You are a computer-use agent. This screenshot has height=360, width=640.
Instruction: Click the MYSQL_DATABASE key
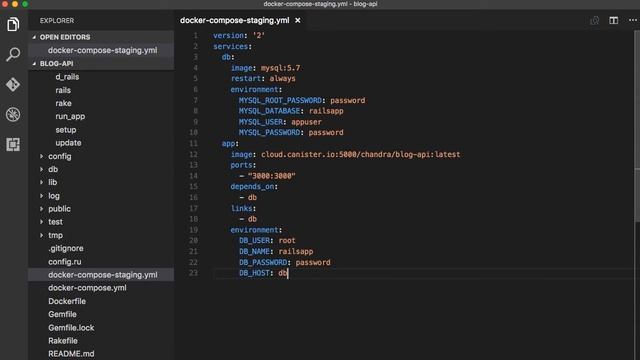[x=269, y=111]
